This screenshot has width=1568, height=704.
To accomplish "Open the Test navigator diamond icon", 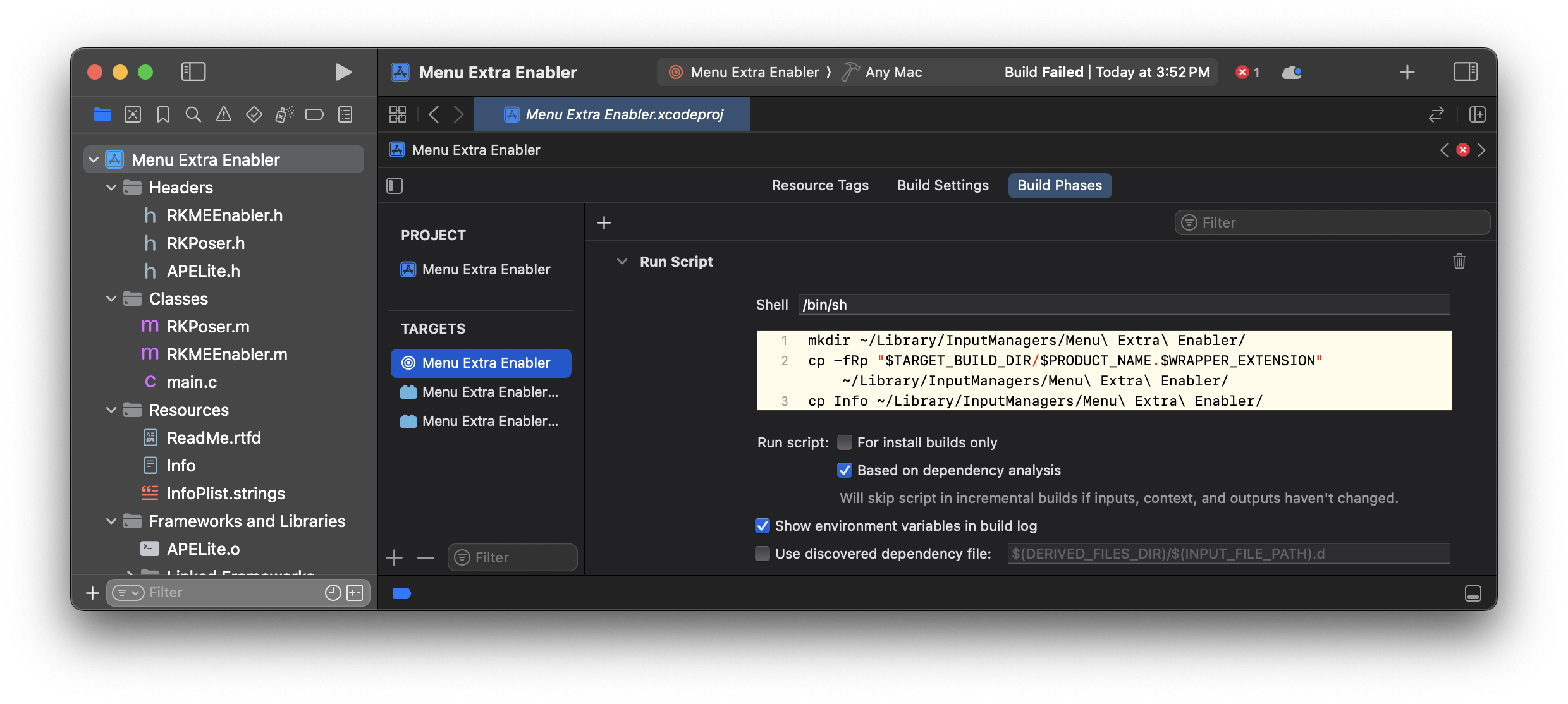I will pos(254,114).
